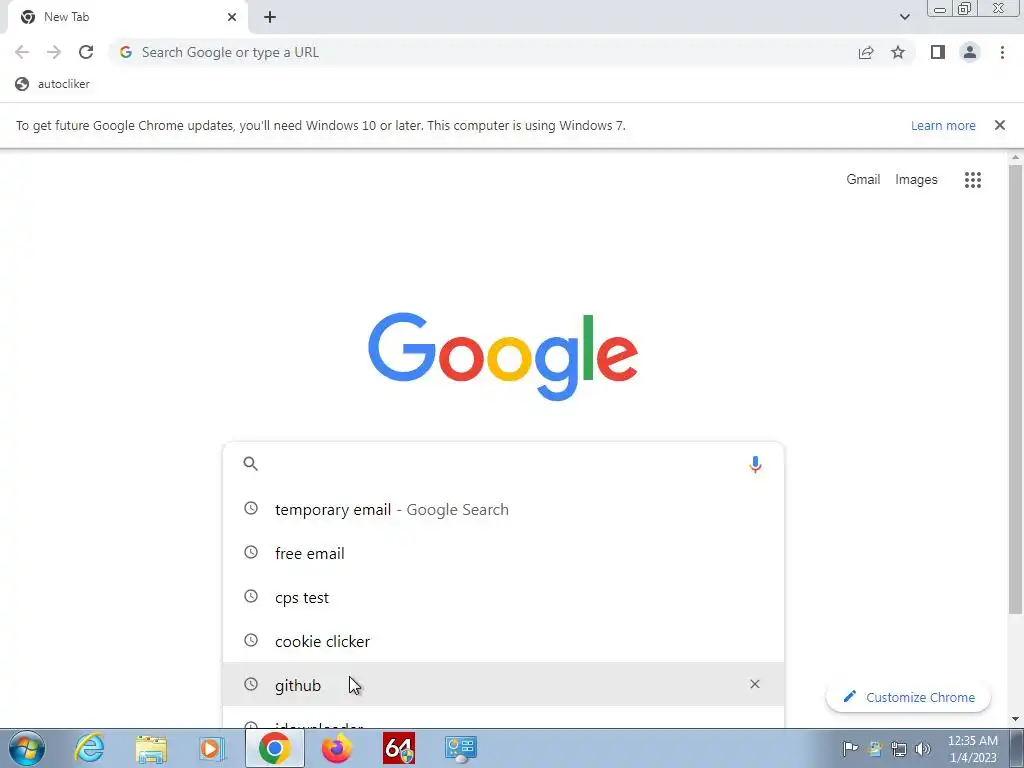This screenshot has height=768, width=1024.
Task: Open File Explorer from taskbar
Action: pyautogui.click(x=151, y=748)
